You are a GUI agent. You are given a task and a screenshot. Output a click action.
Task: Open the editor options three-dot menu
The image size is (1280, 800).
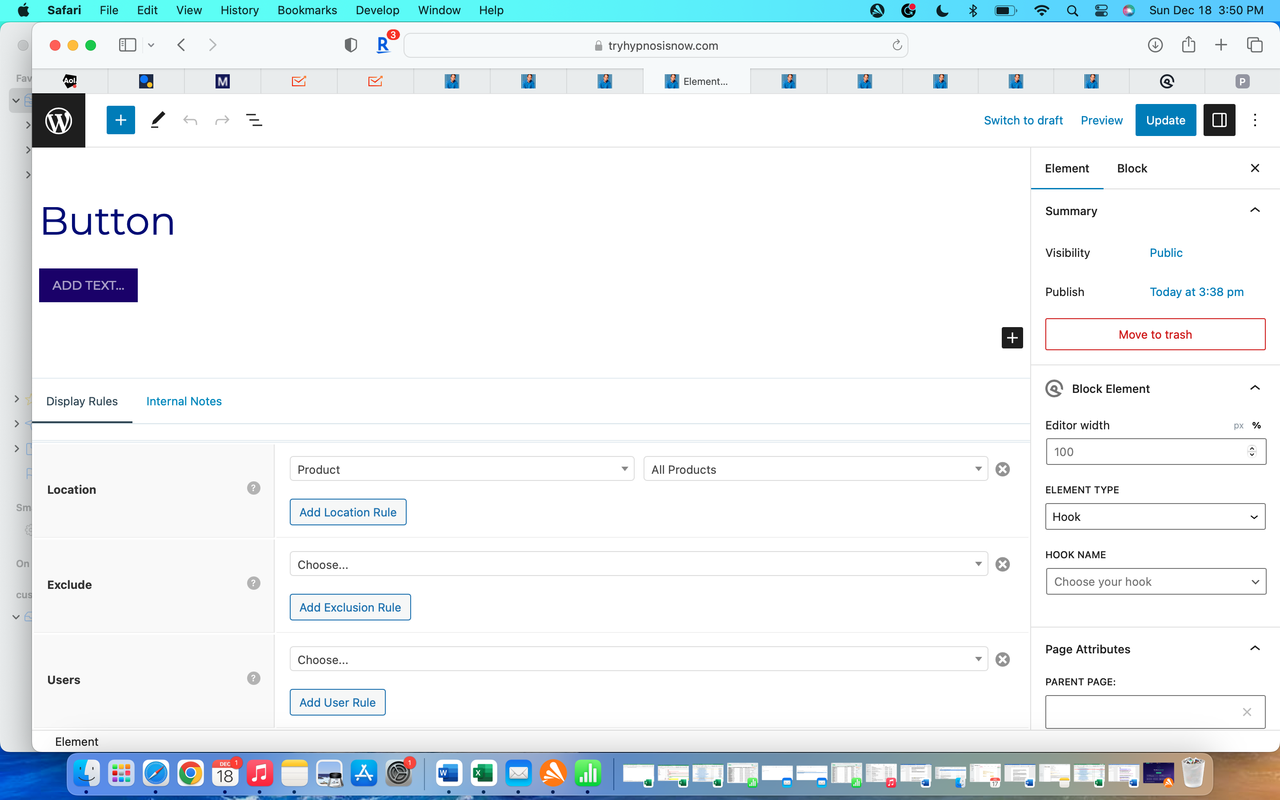coord(1255,120)
